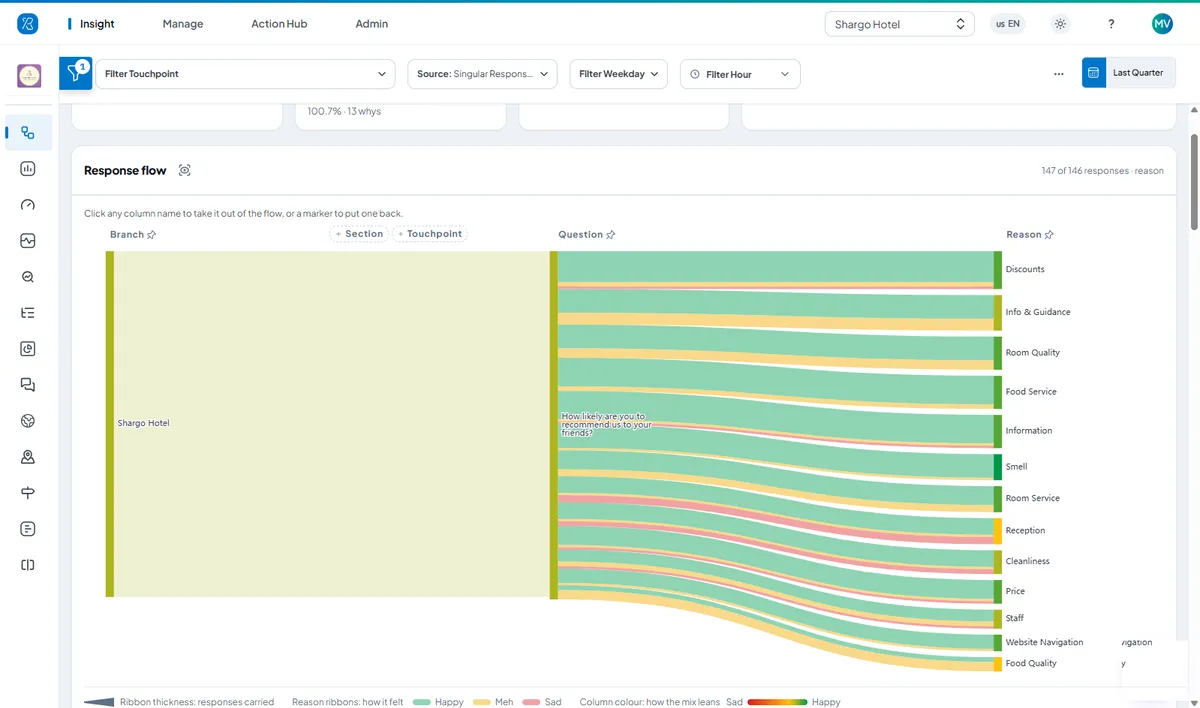
Task: Select the Discounts reason node
Action: point(997,269)
